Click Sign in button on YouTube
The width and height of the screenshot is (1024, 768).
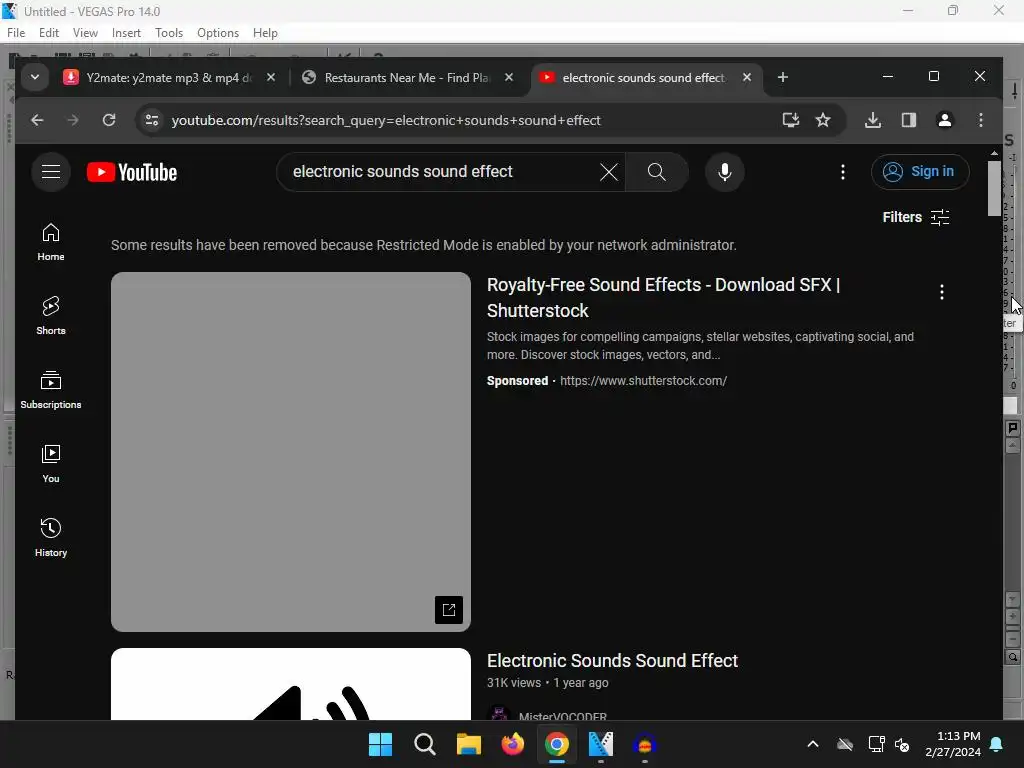[x=920, y=172]
